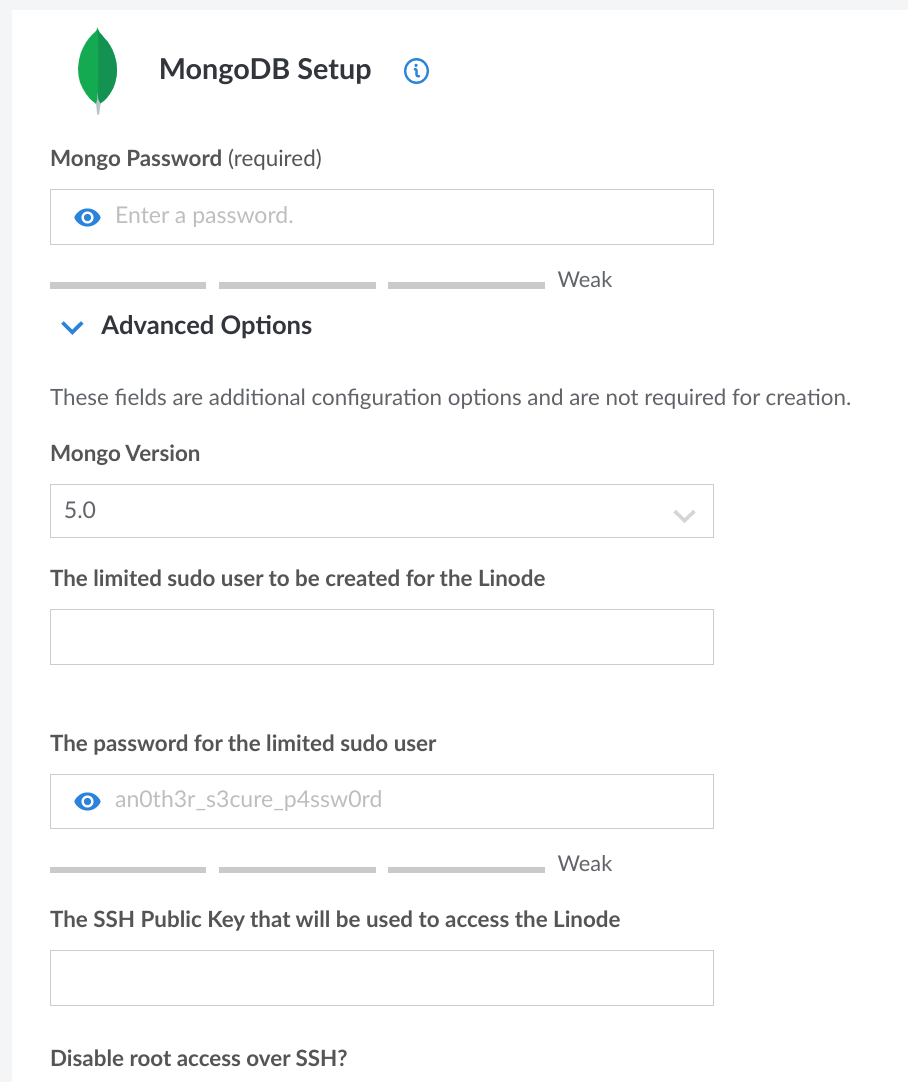Focus the Mongo Password input field

pos(410,217)
